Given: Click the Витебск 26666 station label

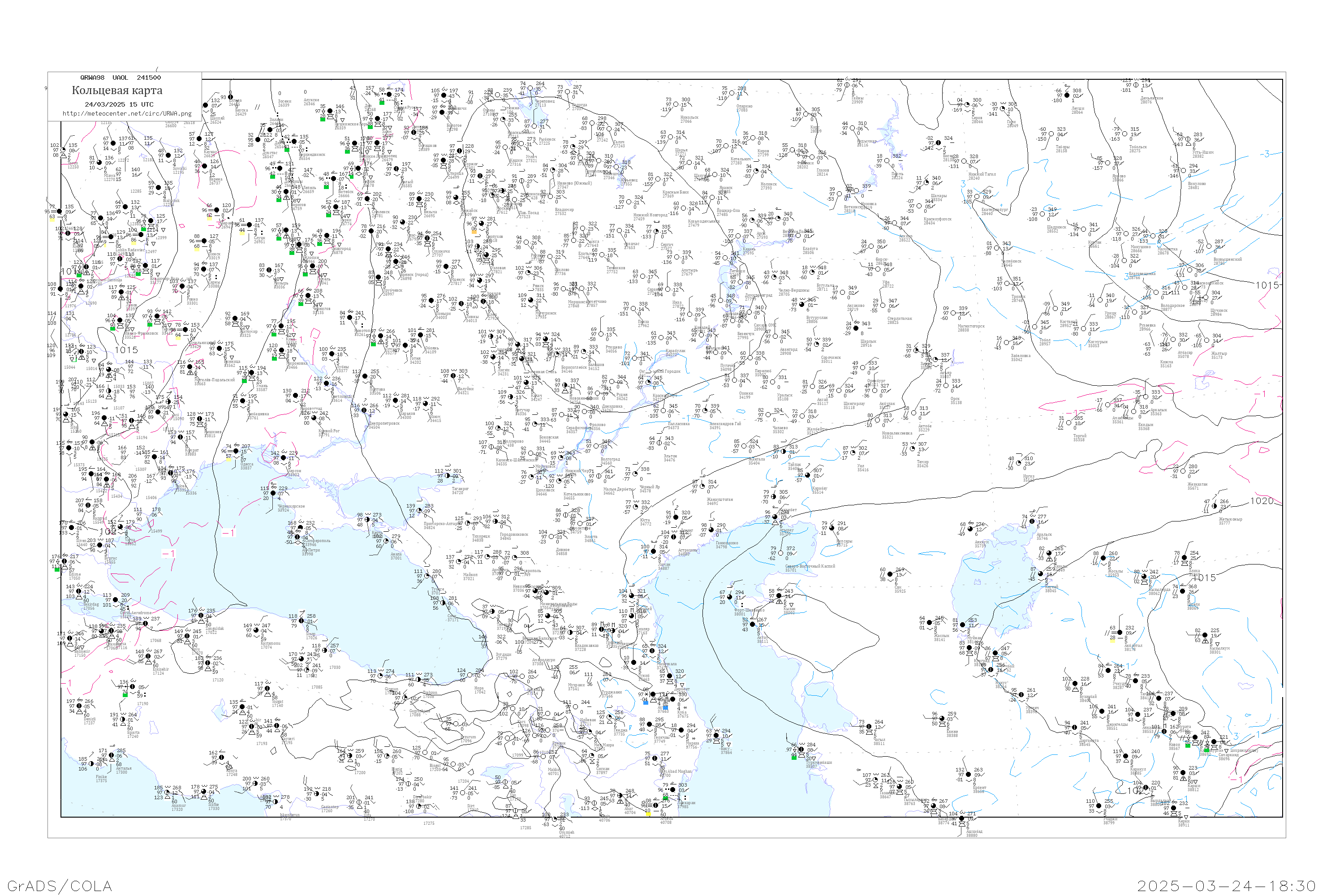Looking at the screenshot, I should [x=346, y=194].
